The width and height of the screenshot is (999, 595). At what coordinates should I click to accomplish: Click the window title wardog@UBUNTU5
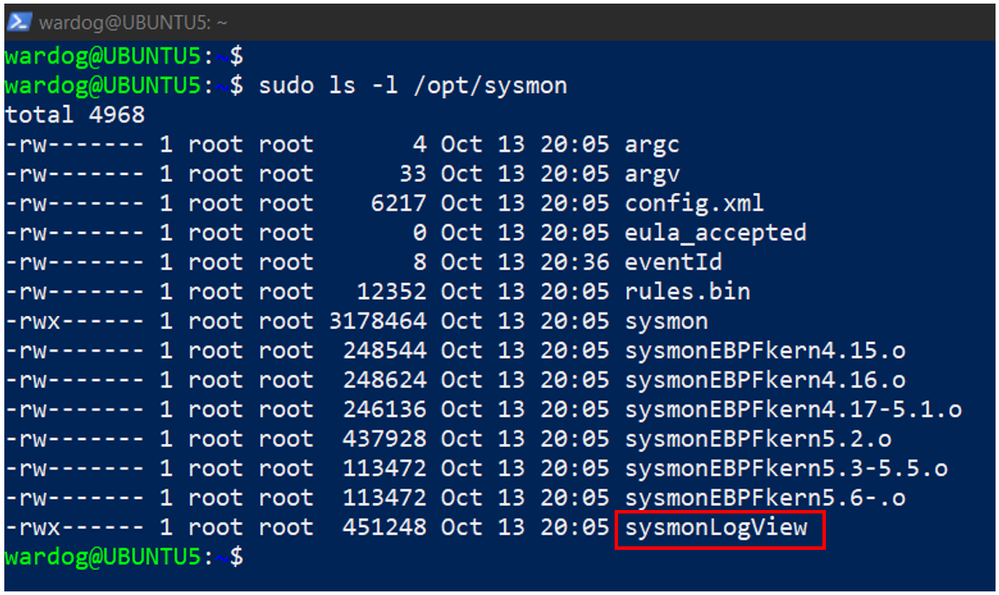point(133,23)
